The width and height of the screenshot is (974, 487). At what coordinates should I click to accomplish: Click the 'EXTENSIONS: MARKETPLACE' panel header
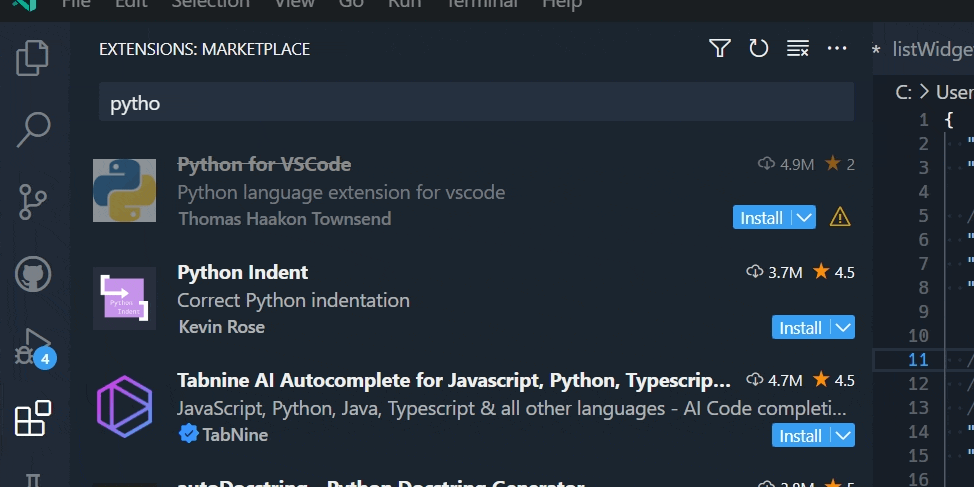click(x=204, y=49)
